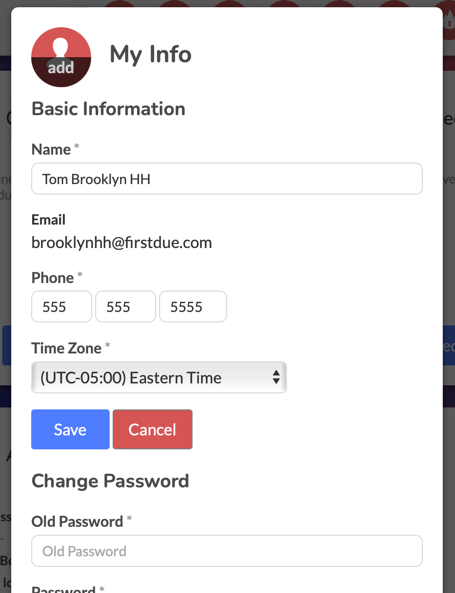Click the Name field label

point(51,149)
